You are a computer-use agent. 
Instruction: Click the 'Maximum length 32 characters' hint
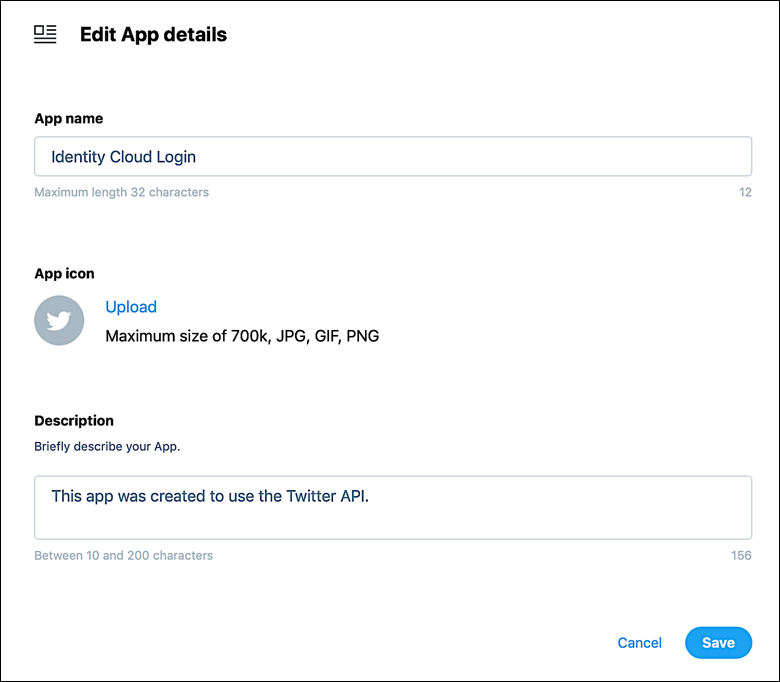pyautogui.click(x=122, y=192)
